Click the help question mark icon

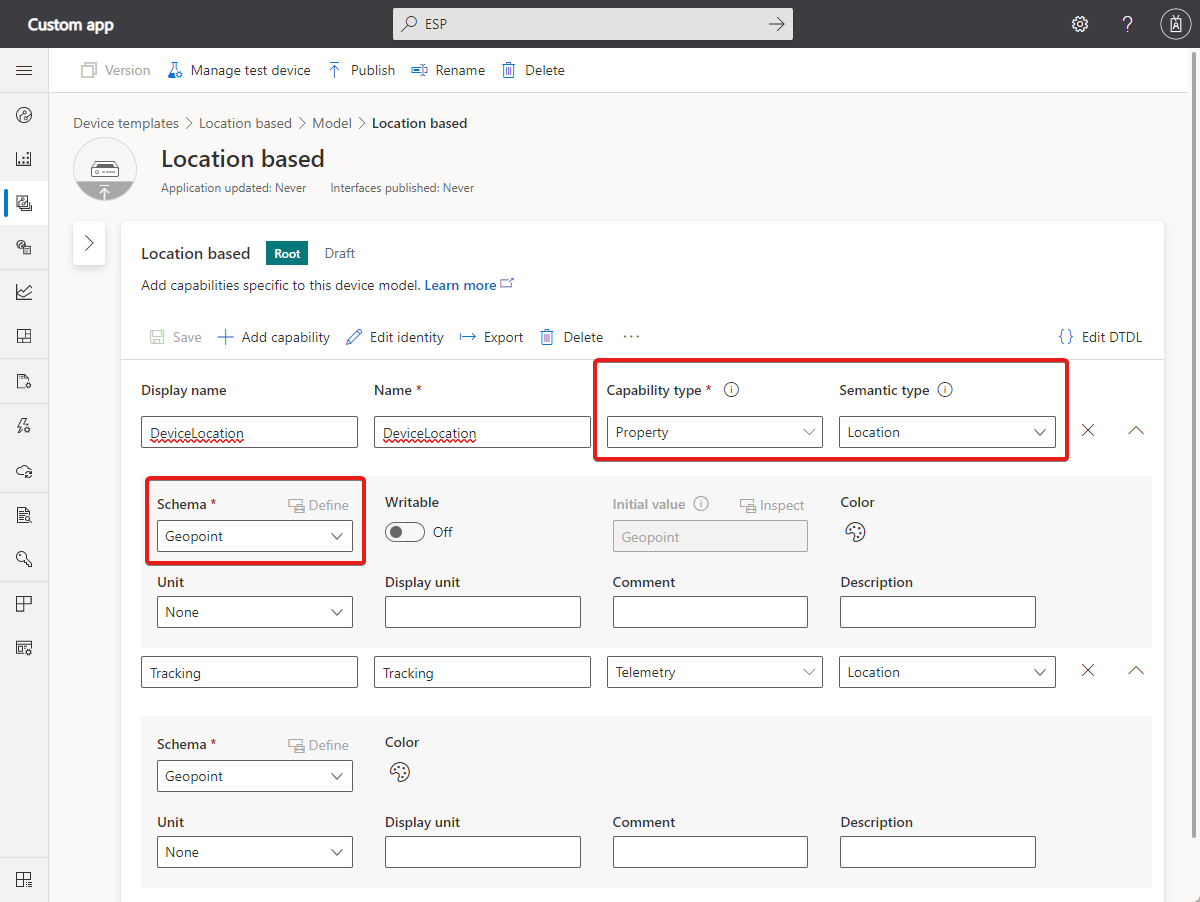1127,24
